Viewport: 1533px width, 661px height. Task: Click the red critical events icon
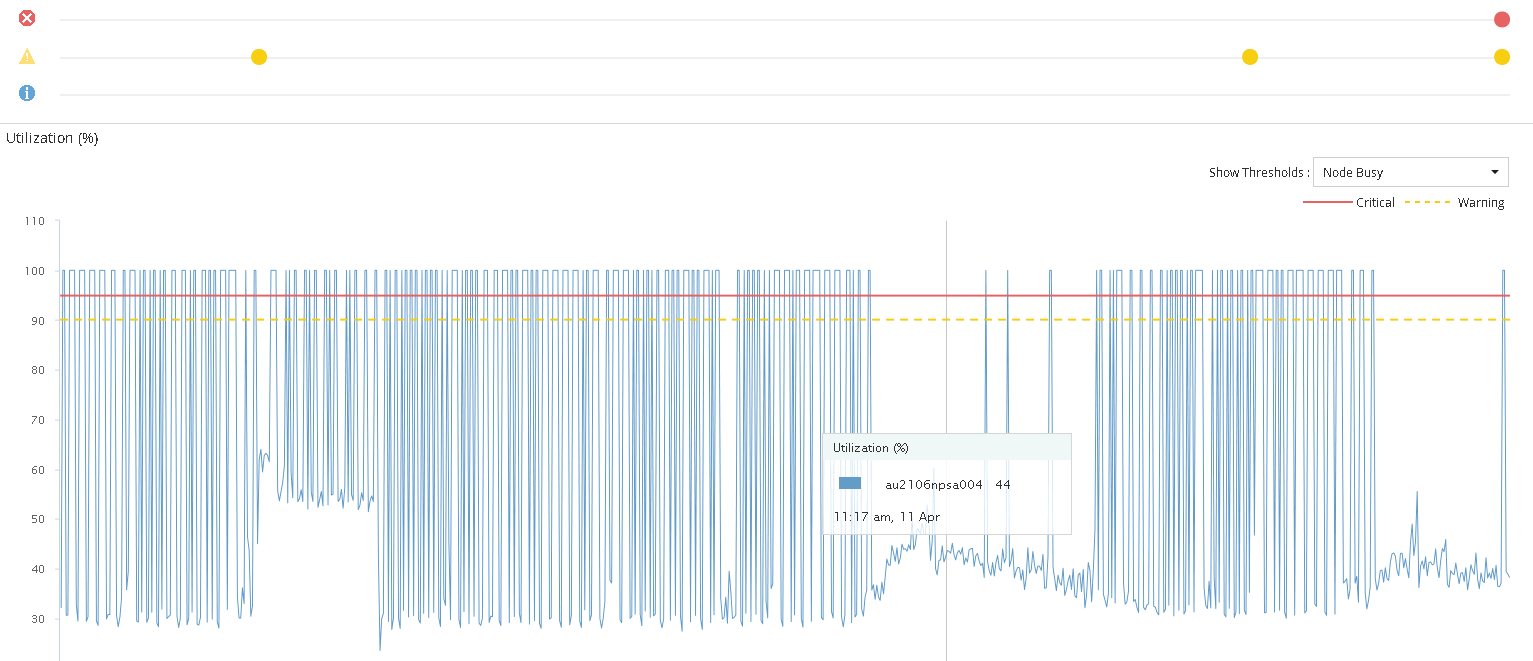tap(27, 18)
